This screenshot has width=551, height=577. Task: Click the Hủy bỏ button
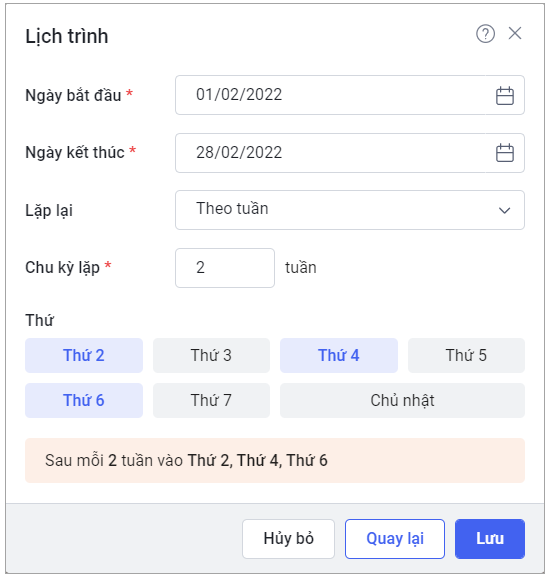click(x=288, y=539)
